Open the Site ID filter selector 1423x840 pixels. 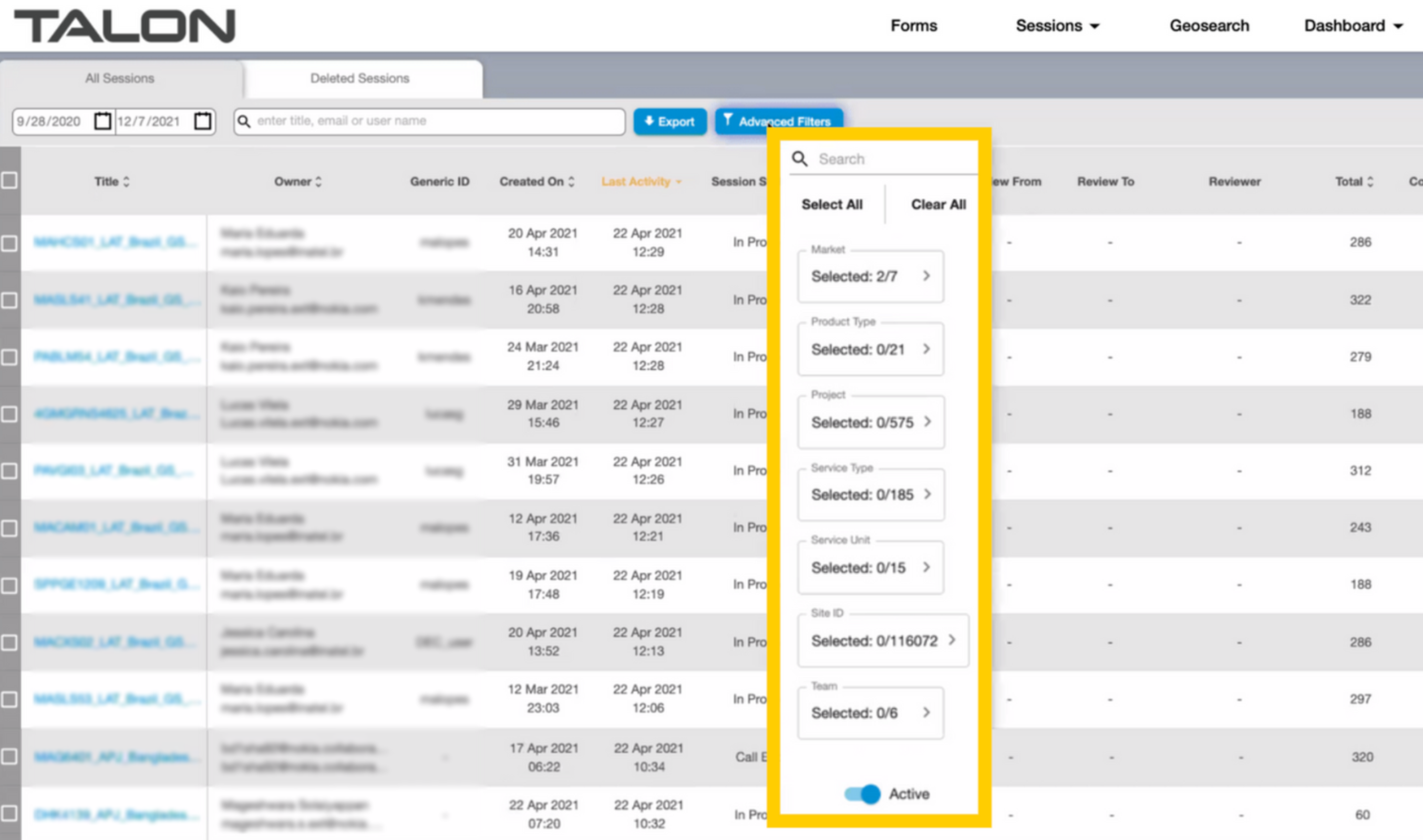[x=882, y=641]
